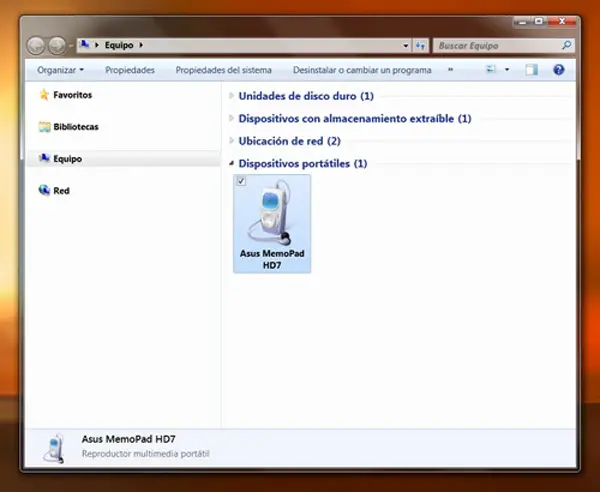This screenshot has height=492, width=600.
Task: Click the refresh button beside address bar
Action: click(x=421, y=46)
